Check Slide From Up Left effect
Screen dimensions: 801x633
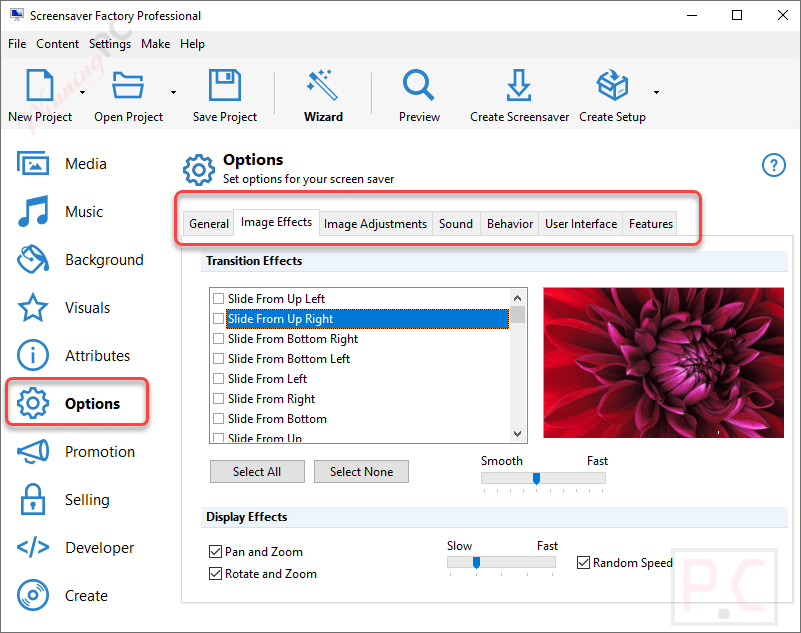point(218,298)
